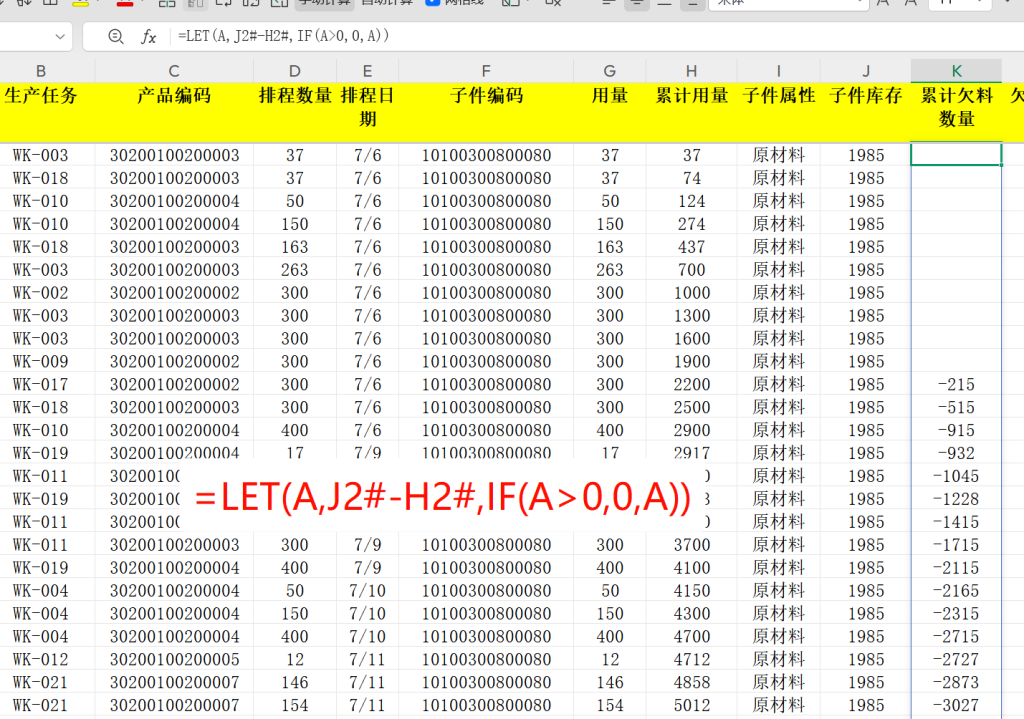Image resolution: width=1024 pixels, height=719 pixels.
Task: Click cumulative usage cell 1900
Action: coord(692,361)
